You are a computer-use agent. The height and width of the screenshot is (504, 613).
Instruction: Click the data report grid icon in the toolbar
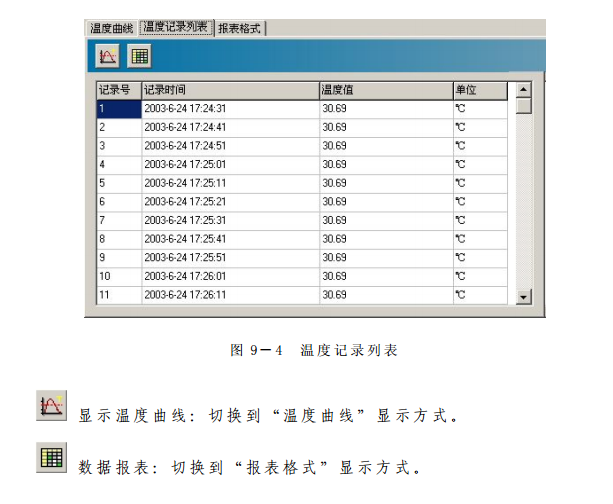tap(139, 56)
